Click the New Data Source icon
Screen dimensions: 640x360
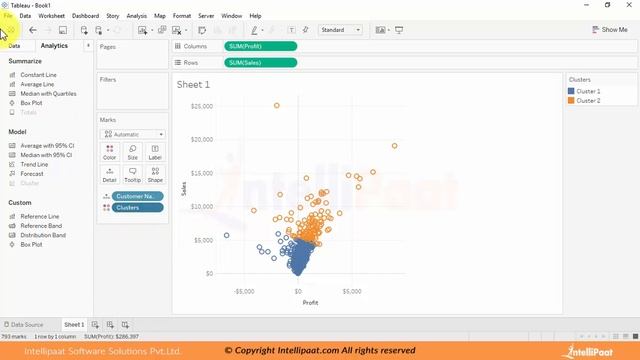pos(84,30)
